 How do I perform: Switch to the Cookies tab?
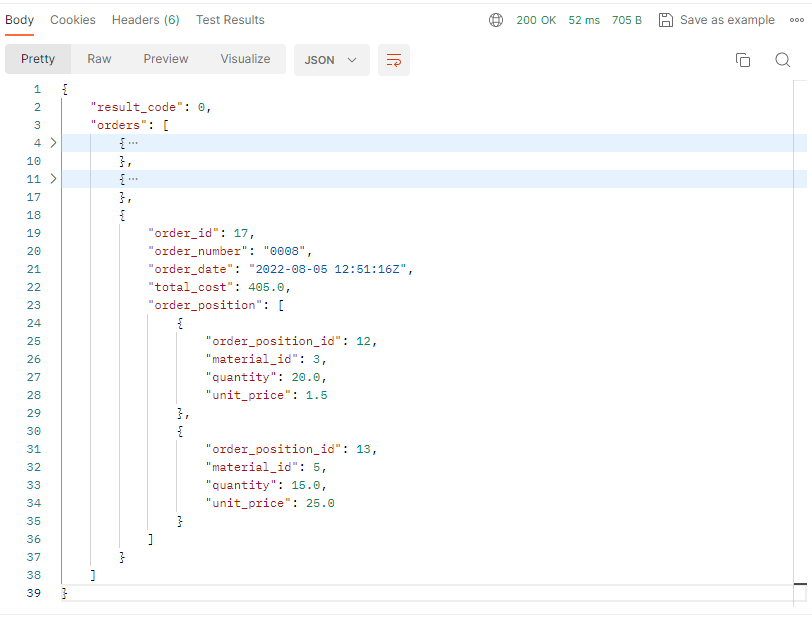click(73, 20)
